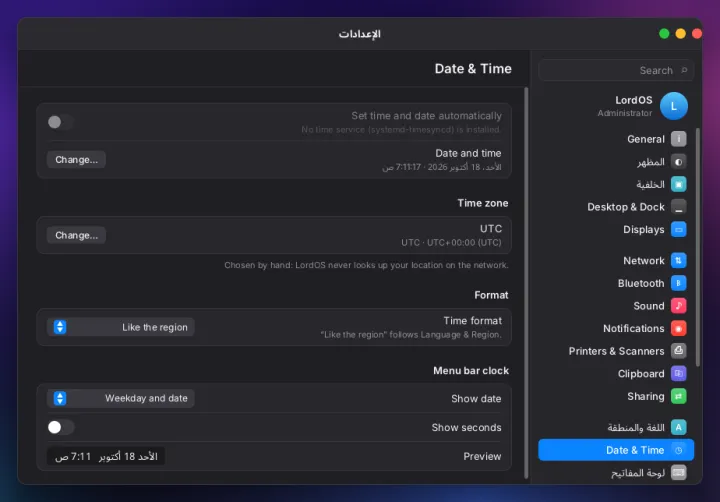Click the المظهر label text
The height and width of the screenshot is (502, 720).
[x=651, y=162]
